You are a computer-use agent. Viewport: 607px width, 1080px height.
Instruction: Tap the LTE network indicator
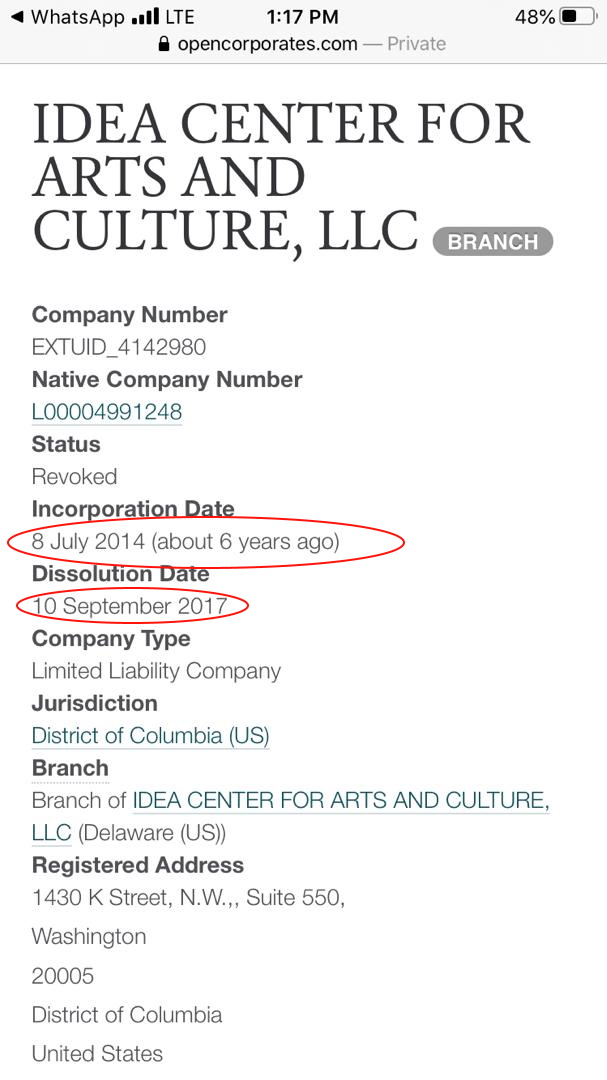click(180, 17)
